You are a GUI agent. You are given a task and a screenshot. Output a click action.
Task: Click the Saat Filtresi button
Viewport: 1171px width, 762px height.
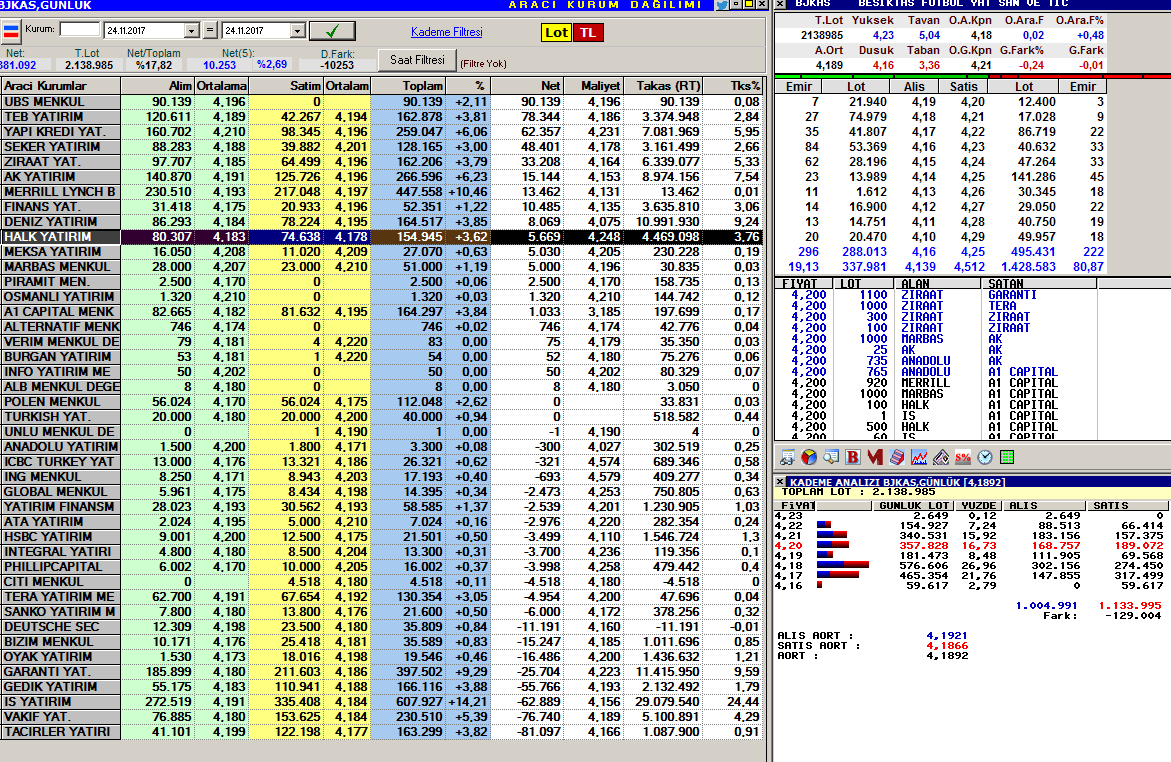point(417,60)
